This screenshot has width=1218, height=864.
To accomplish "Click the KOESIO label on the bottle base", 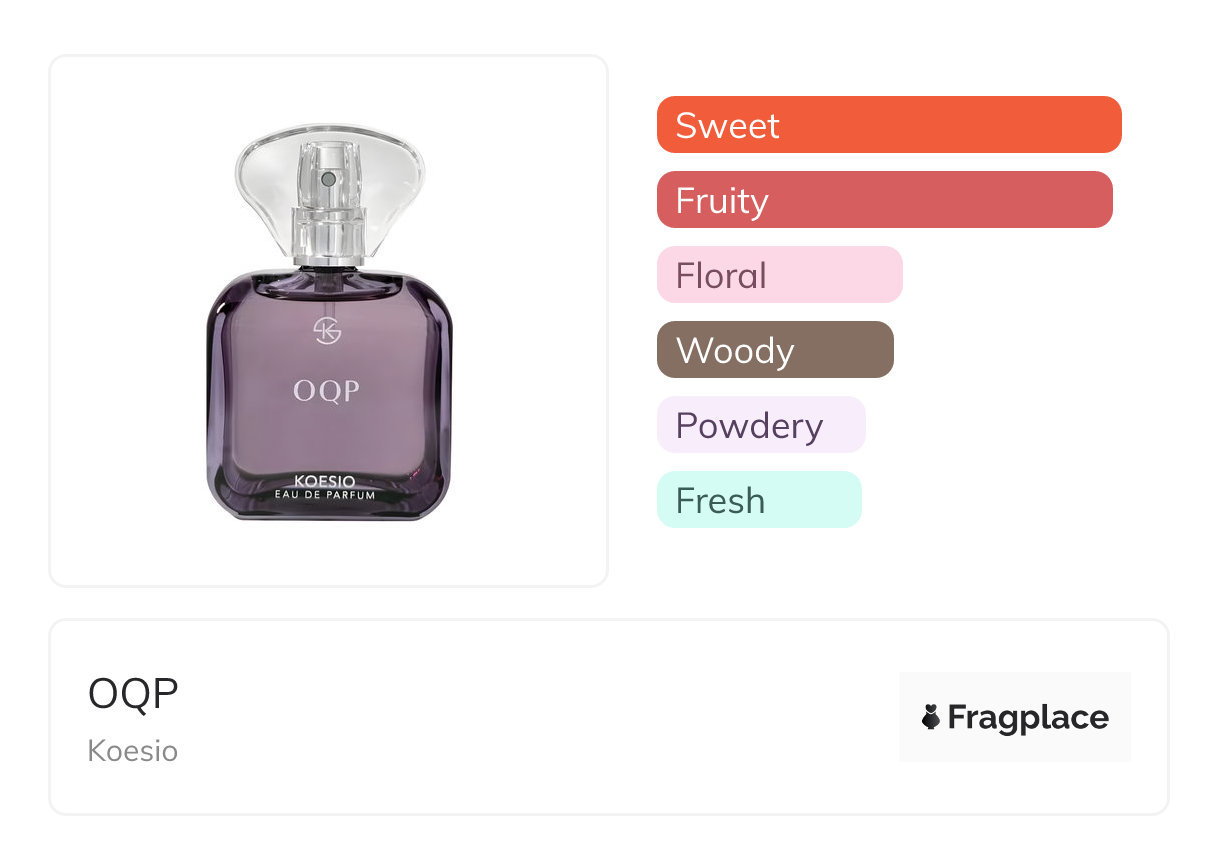I will [x=328, y=481].
